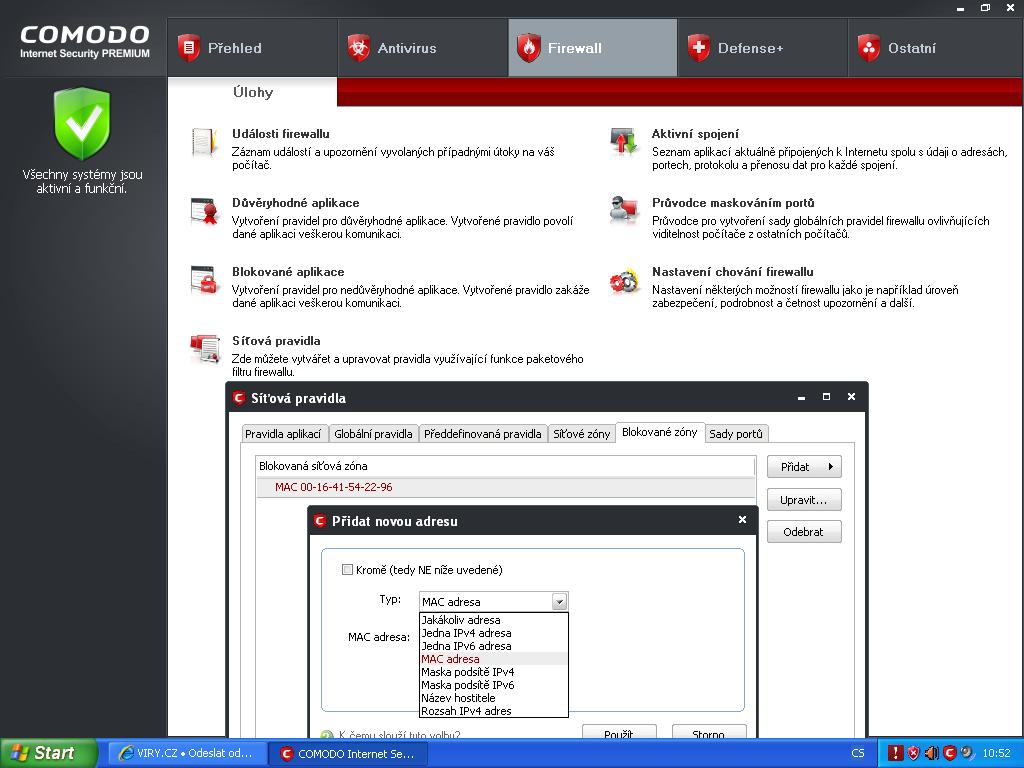This screenshot has width=1024, height=768.
Task: Click the Odebrat button
Action: 804,532
